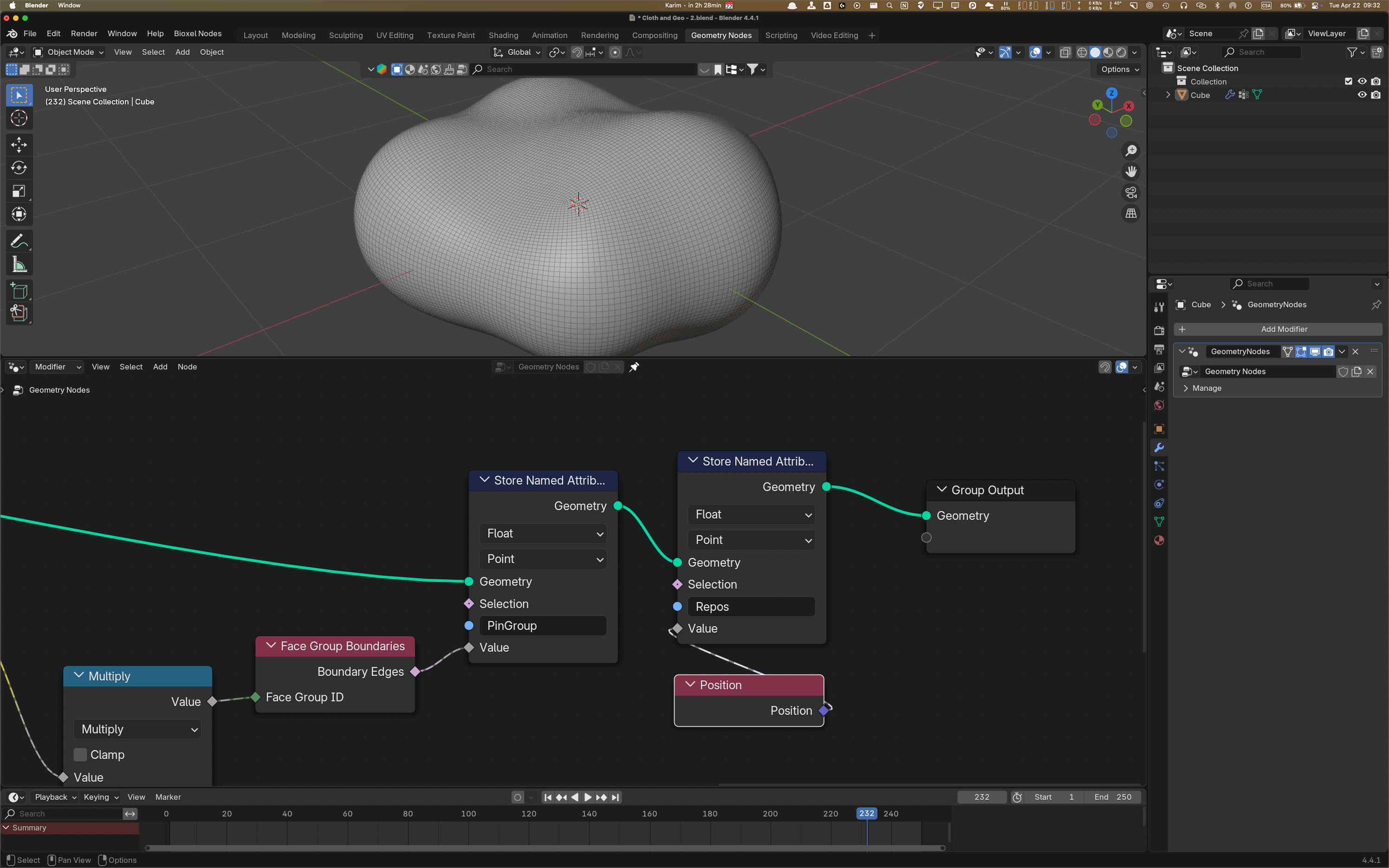Open the Object Data properties tab
Viewport: 1389px width, 868px height.
(1159, 522)
